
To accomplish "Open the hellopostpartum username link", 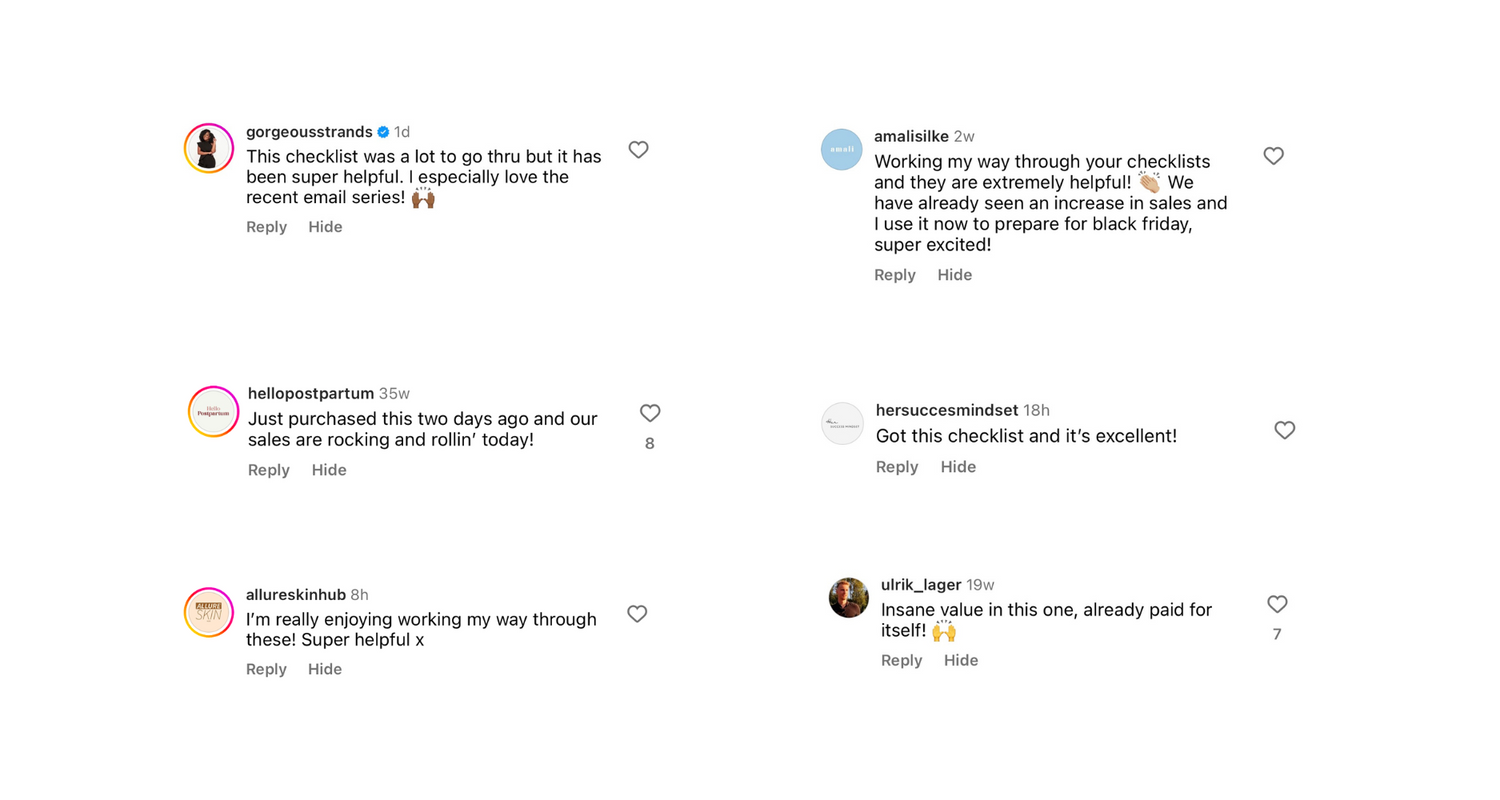I will 310,393.
